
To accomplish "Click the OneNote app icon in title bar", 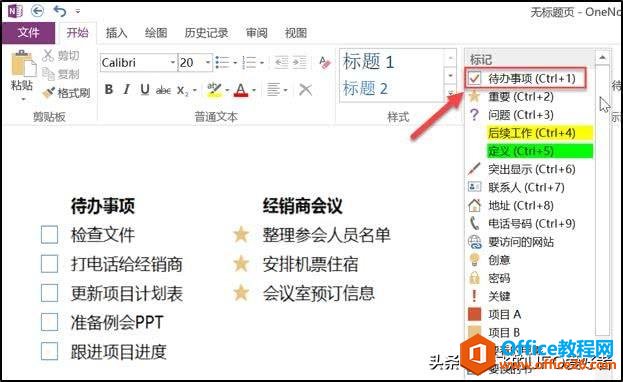I will click(x=15, y=11).
